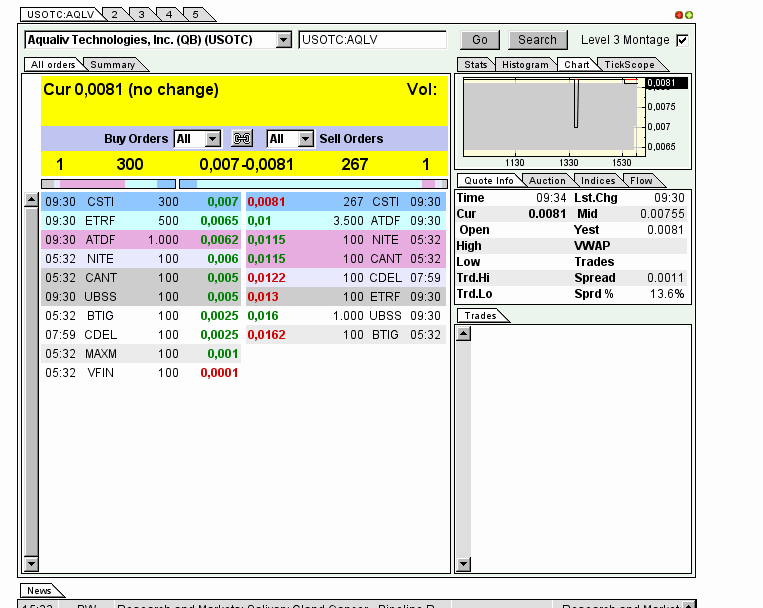Image resolution: width=763 pixels, height=608 pixels.
Task: Open the Histogram tab
Action: [525, 65]
